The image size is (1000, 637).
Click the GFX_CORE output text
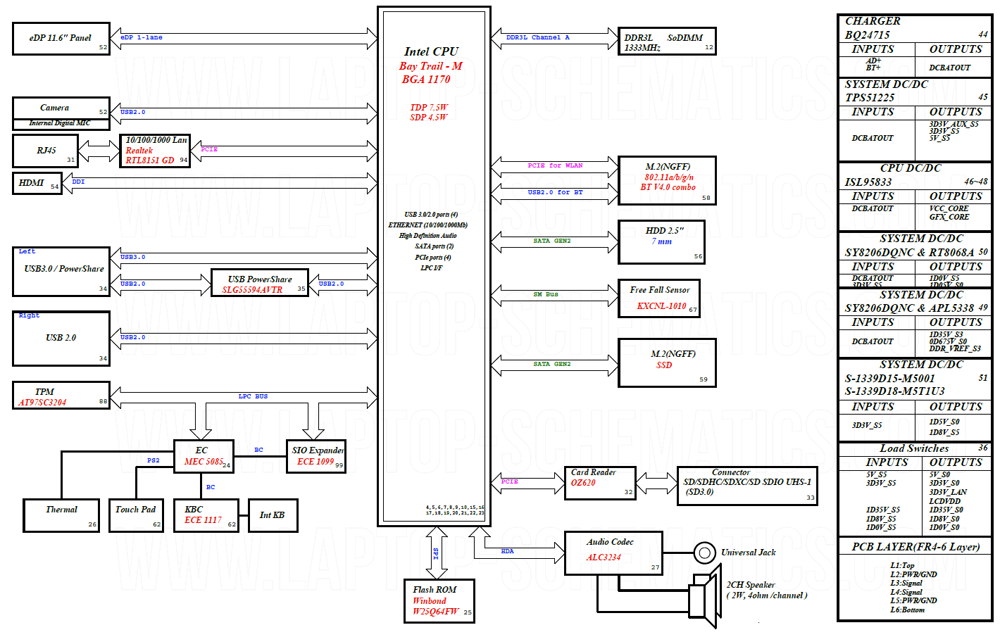pyautogui.click(x=949, y=217)
